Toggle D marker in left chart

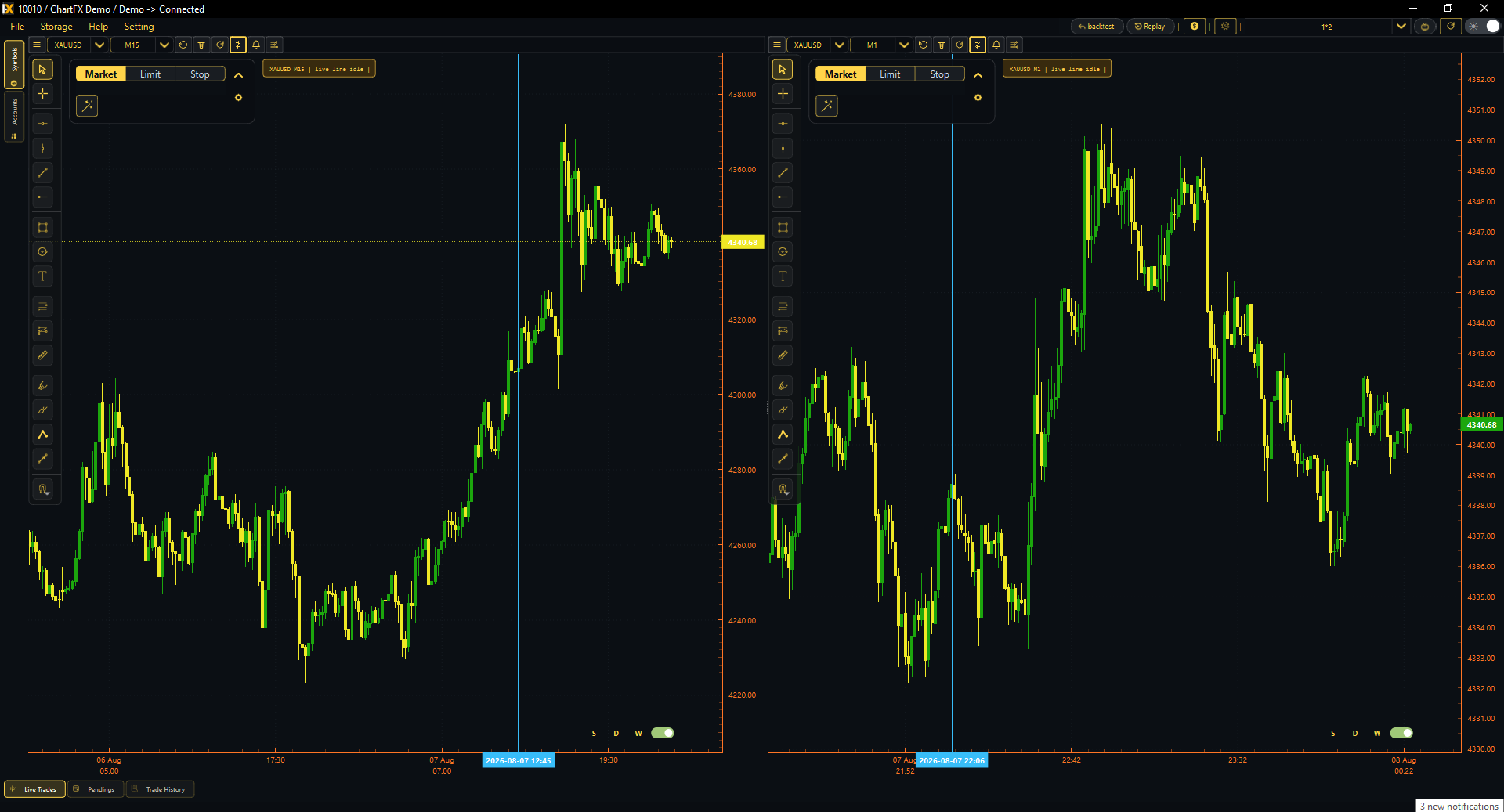tap(616, 734)
